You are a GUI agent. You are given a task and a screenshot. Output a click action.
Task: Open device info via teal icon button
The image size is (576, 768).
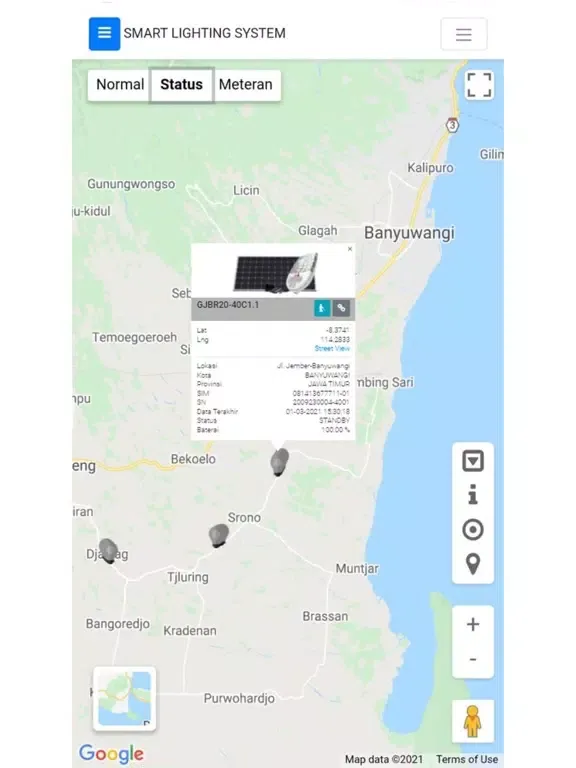point(322,308)
